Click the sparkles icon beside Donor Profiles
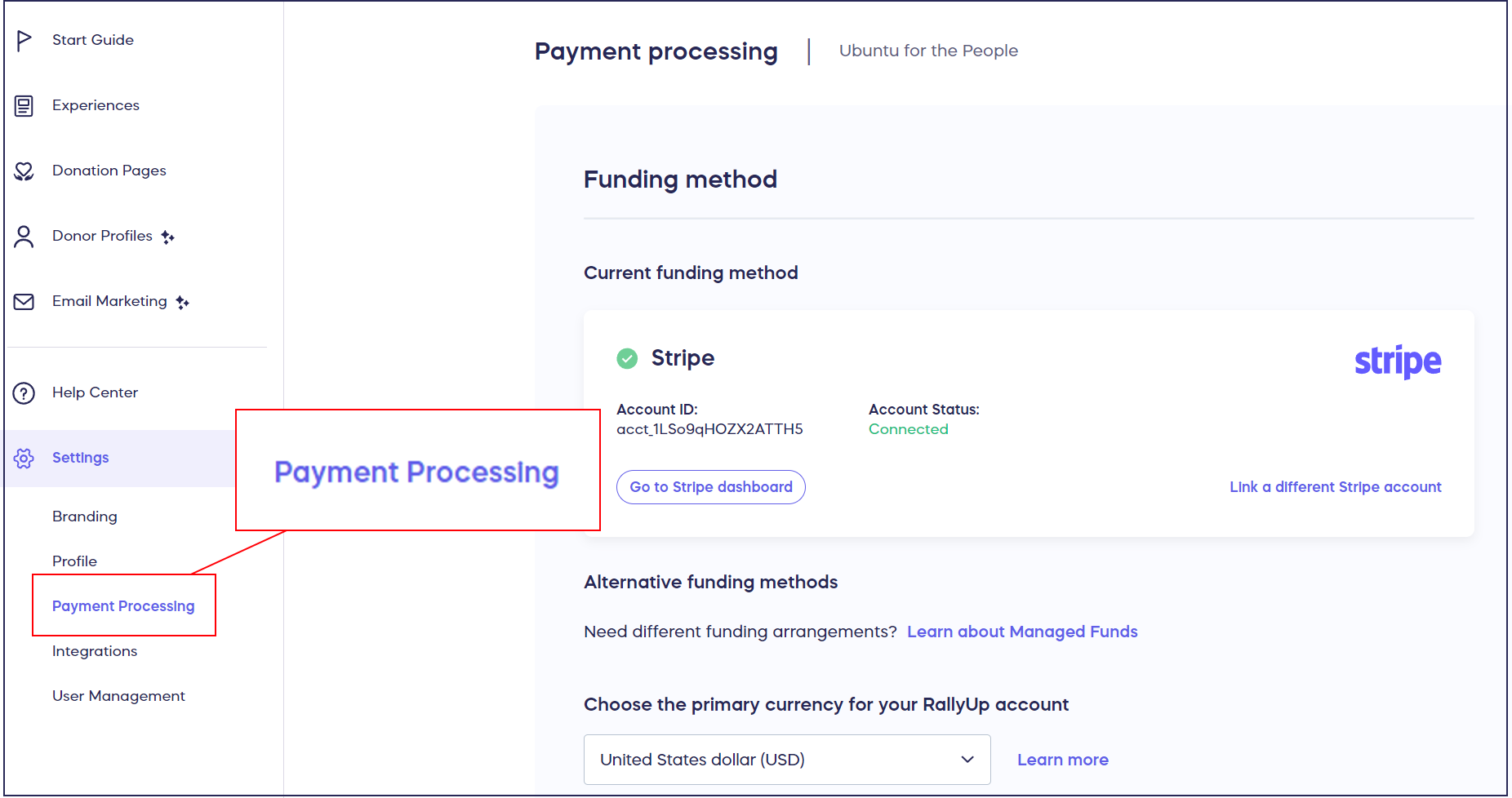 pyautogui.click(x=168, y=236)
